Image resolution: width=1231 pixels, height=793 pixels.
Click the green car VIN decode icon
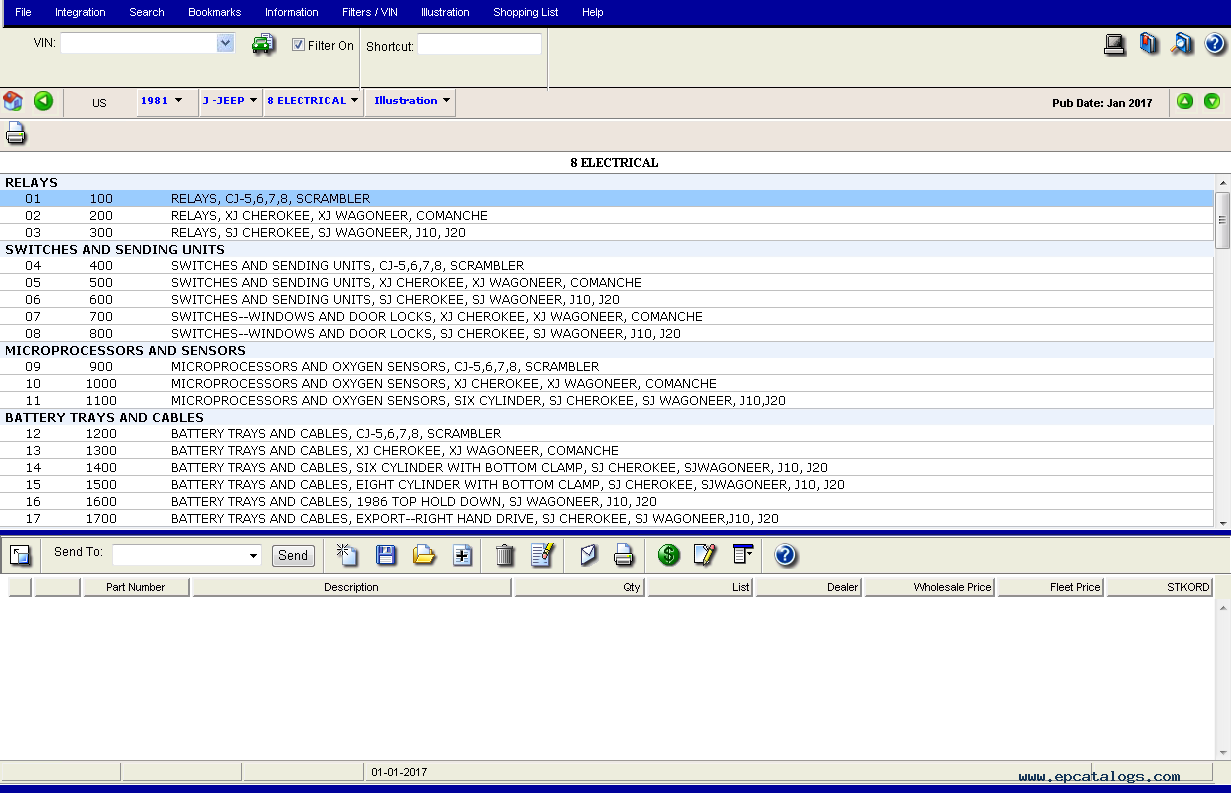[x=263, y=44]
